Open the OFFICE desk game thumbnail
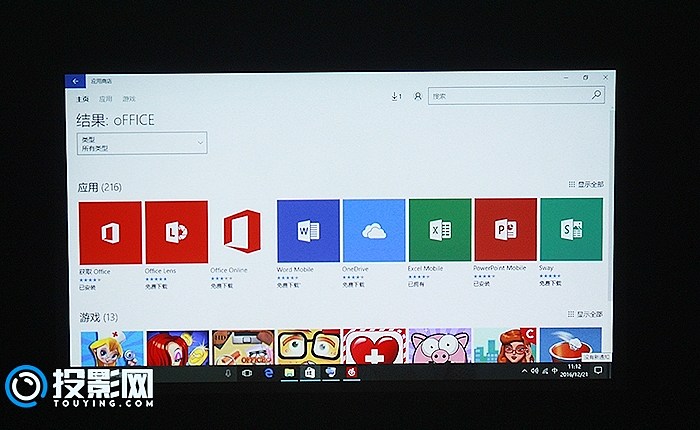 point(243,348)
